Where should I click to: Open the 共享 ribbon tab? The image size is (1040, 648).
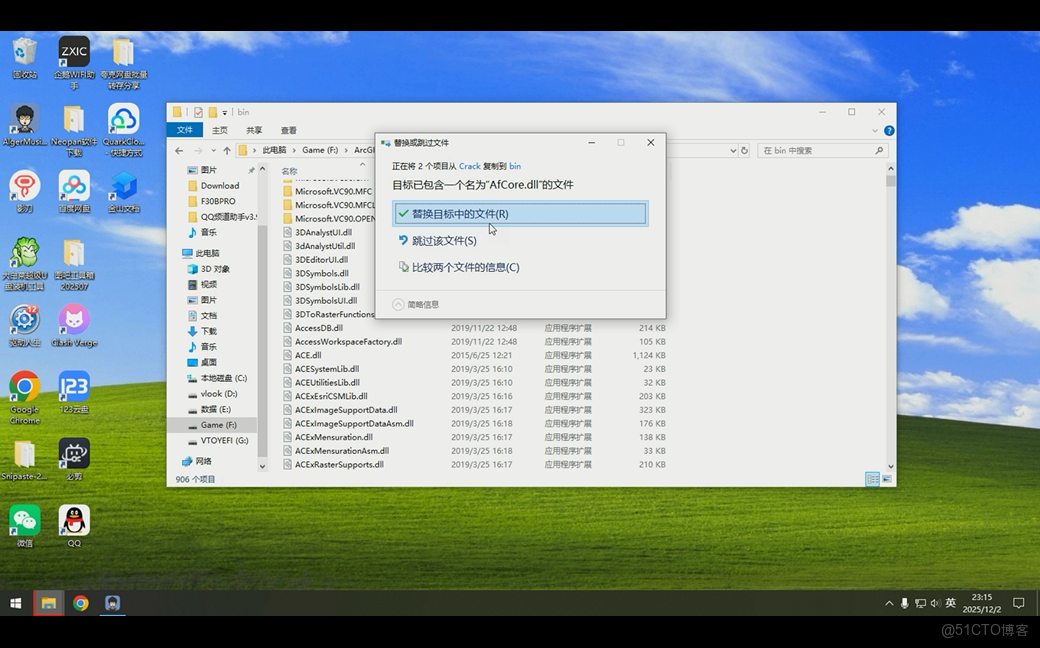coord(254,129)
